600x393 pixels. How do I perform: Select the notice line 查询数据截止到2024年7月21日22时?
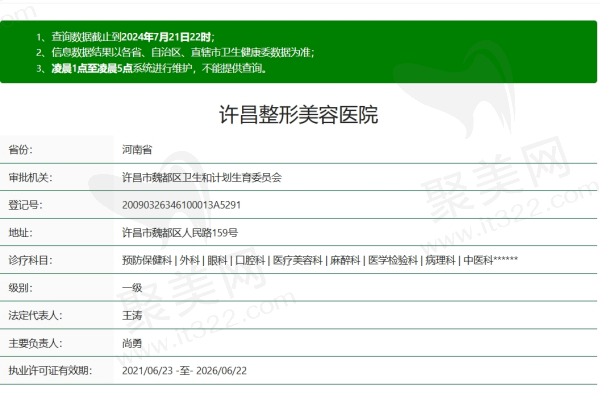tap(133, 37)
